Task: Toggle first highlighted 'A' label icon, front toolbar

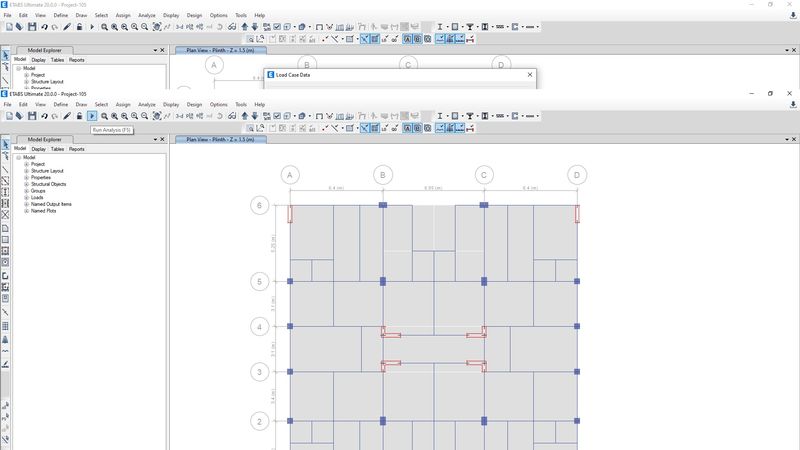Action: point(407,128)
